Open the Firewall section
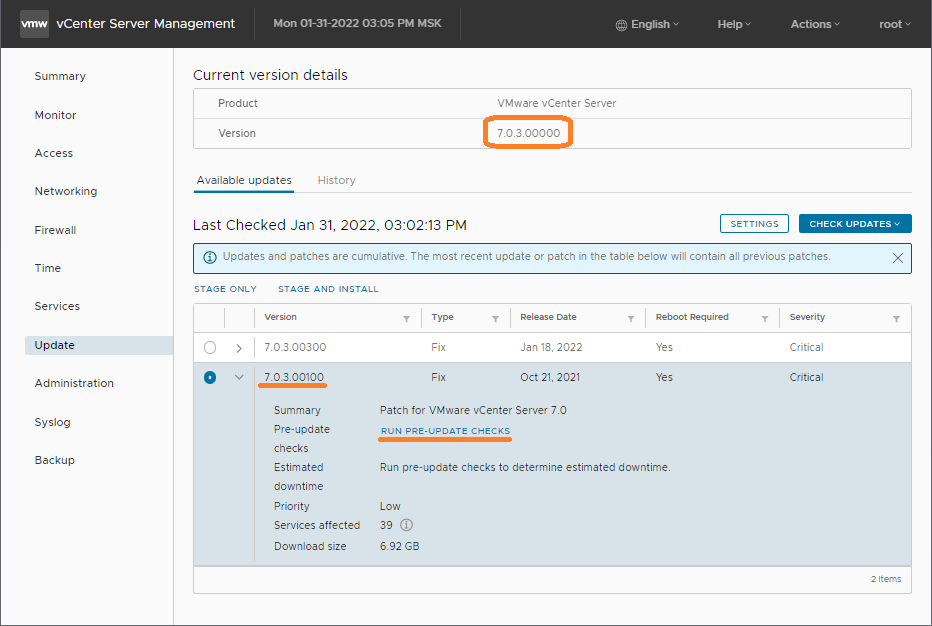Image resolution: width=932 pixels, height=626 pixels. pos(55,230)
